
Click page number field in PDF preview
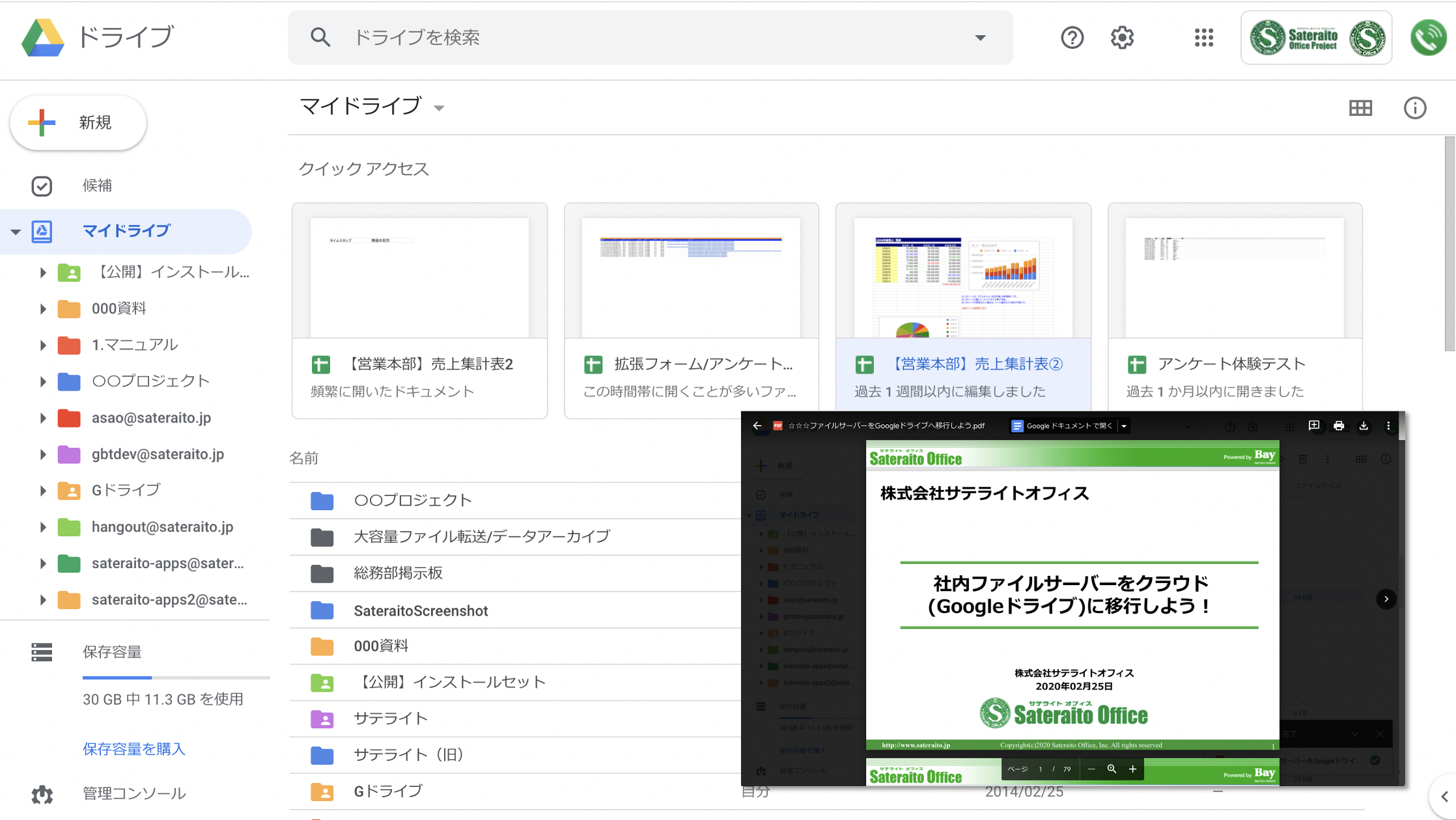(1041, 769)
